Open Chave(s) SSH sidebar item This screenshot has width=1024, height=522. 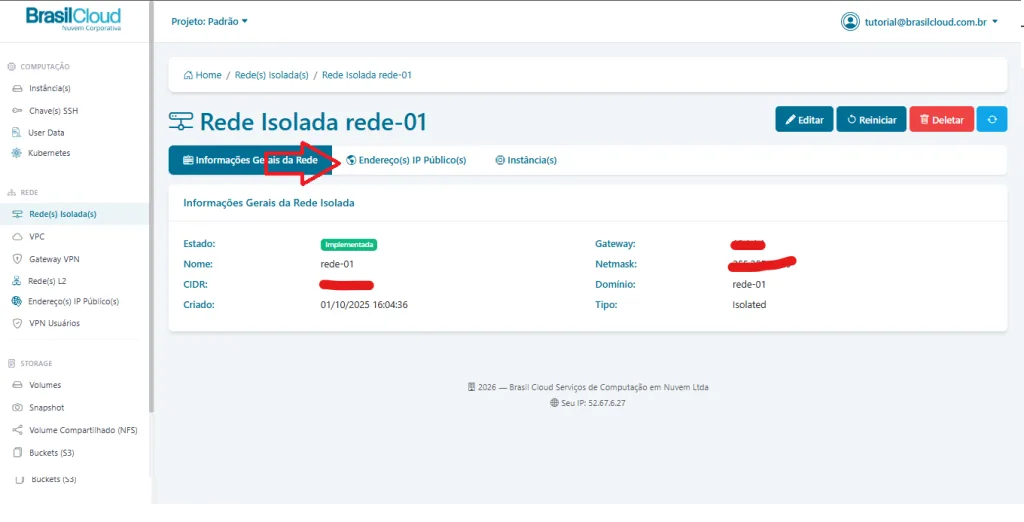pyautogui.click(x=52, y=110)
